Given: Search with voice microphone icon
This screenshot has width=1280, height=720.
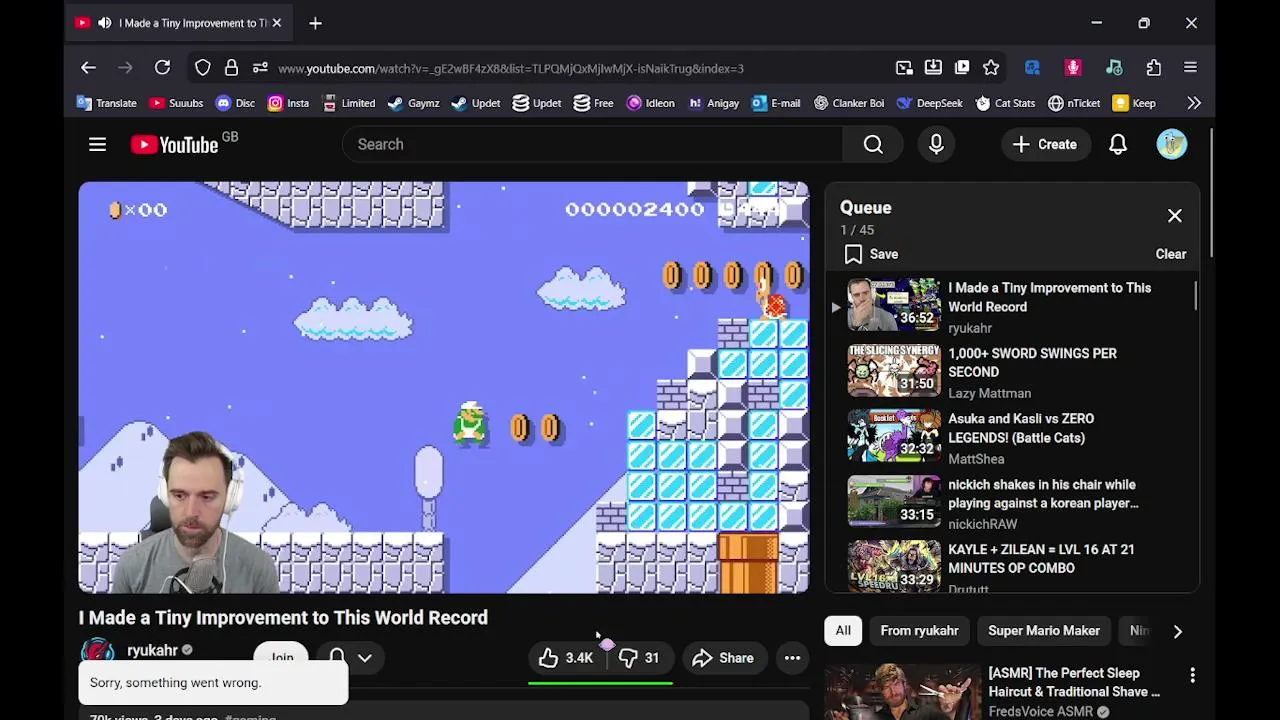Looking at the screenshot, I should [936, 145].
